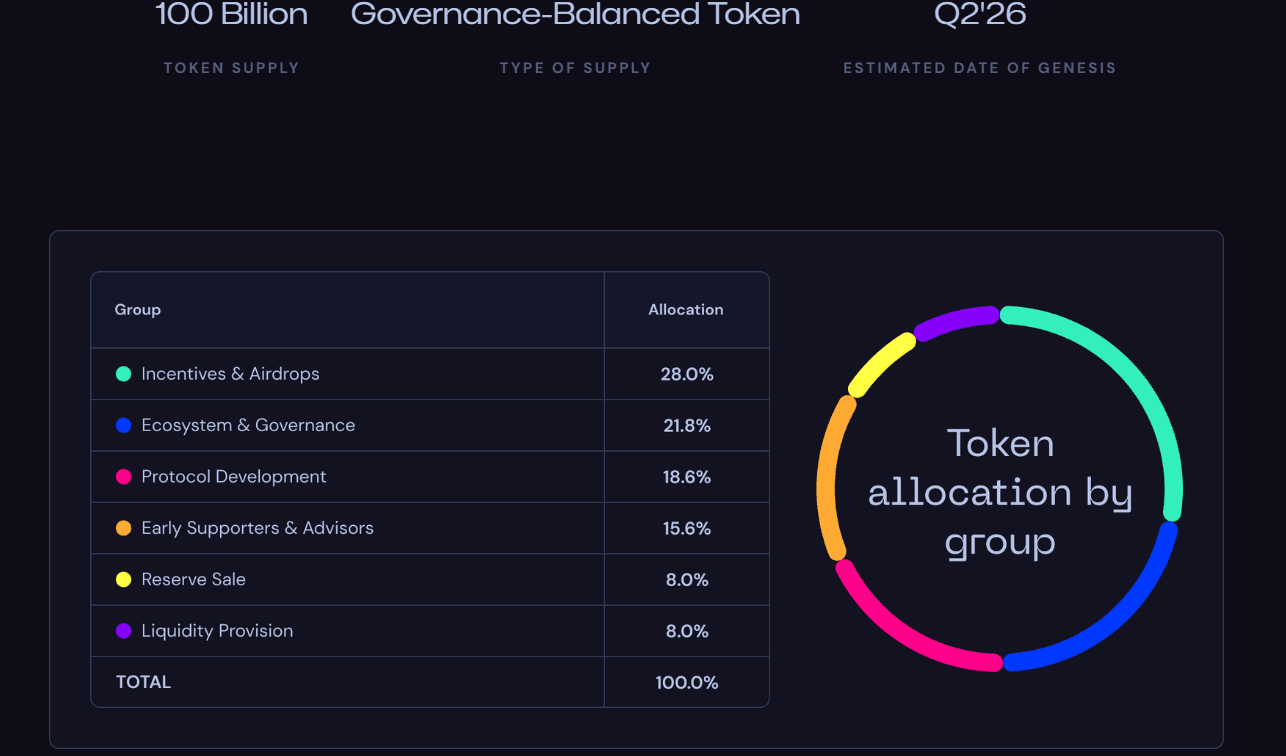
Task: Click Reserve Sale's 8.0% value
Action: point(687,580)
